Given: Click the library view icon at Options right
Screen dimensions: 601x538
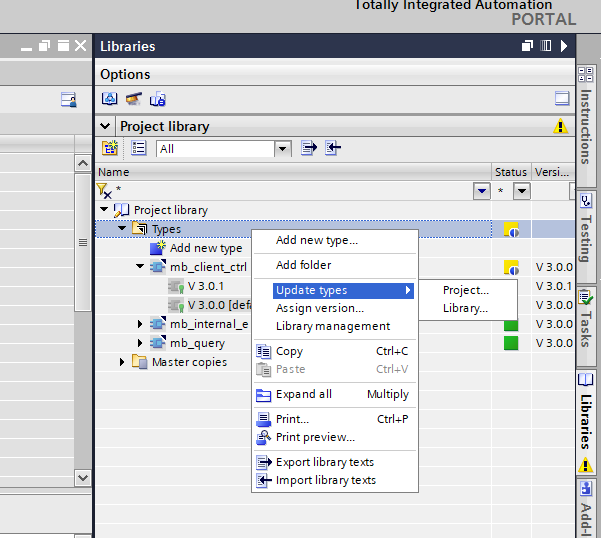Looking at the screenshot, I should [562, 99].
